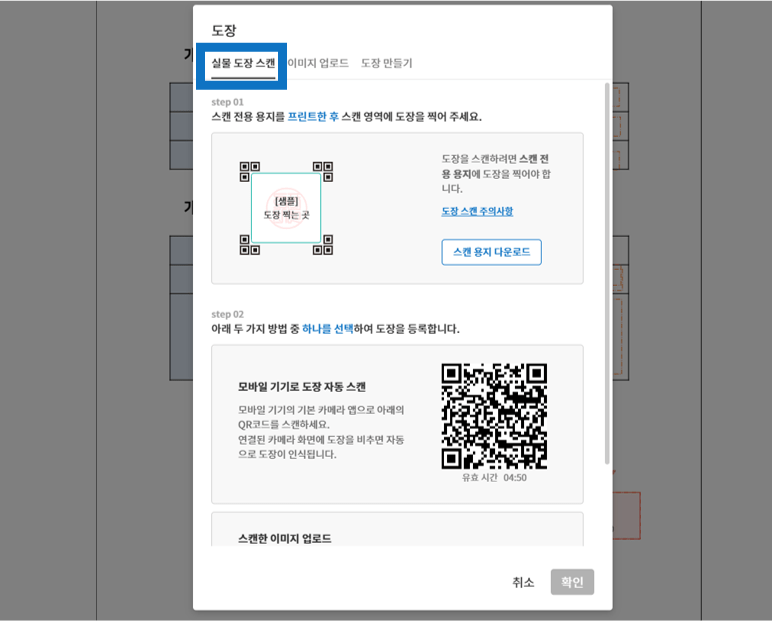Viewport: 772px width, 621px height.
Task: Open the 이미지 업로드 tab
Action: point(318,63)
